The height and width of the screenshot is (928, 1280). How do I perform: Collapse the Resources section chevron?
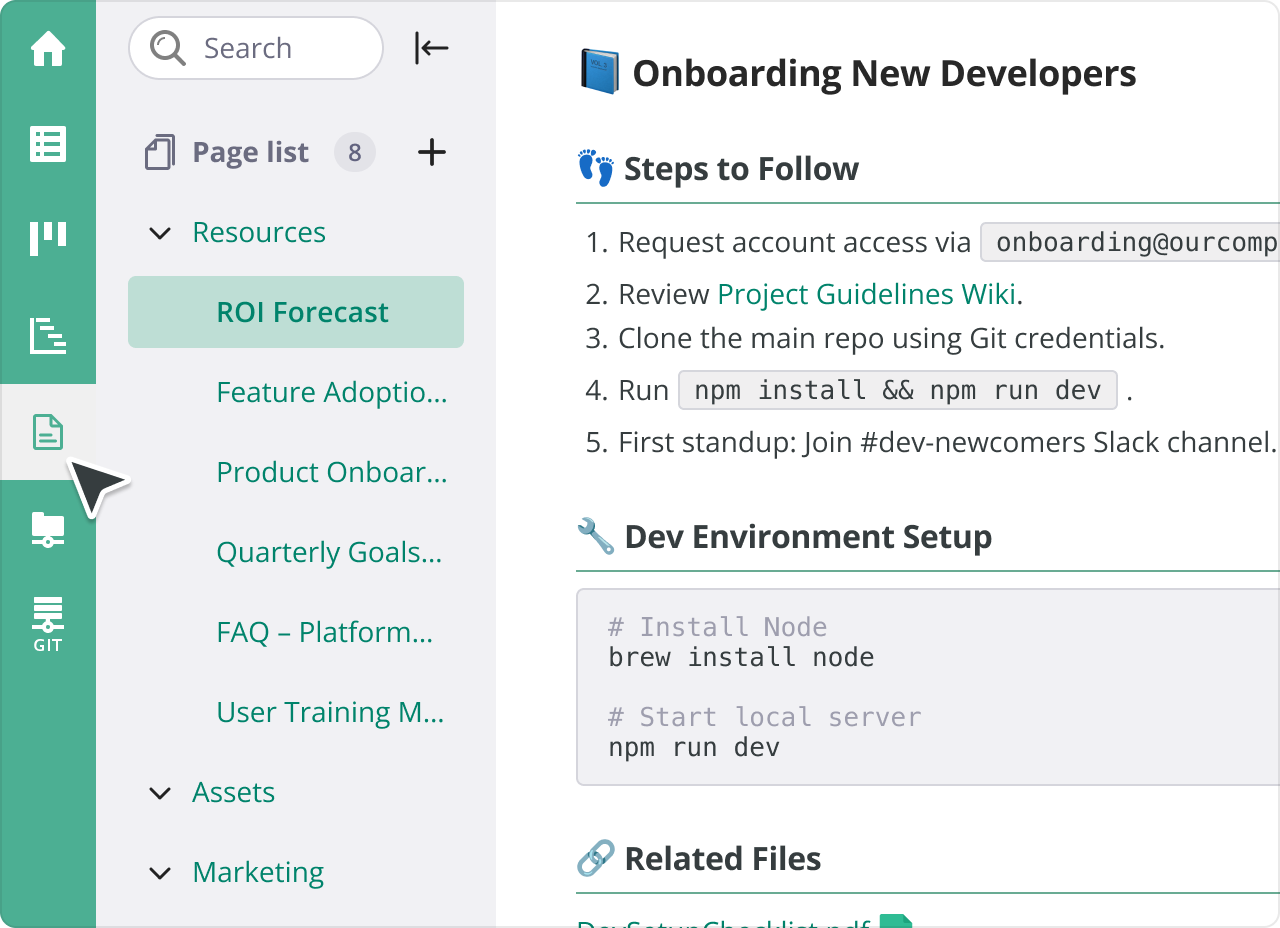point(160,233)
